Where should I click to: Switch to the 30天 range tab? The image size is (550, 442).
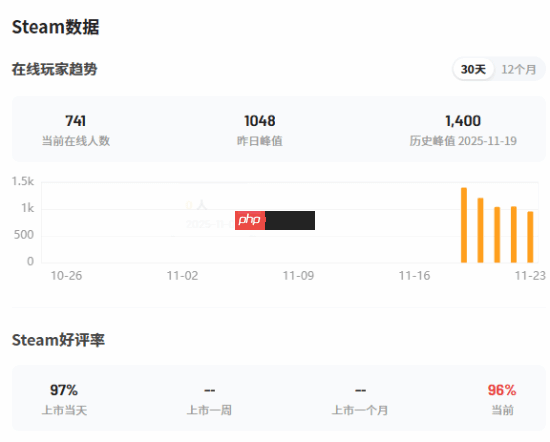[473, 69]
